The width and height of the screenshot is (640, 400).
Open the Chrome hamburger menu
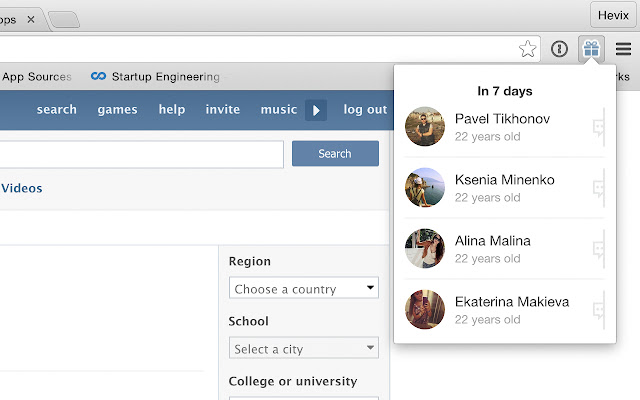[x=623, y=48]
